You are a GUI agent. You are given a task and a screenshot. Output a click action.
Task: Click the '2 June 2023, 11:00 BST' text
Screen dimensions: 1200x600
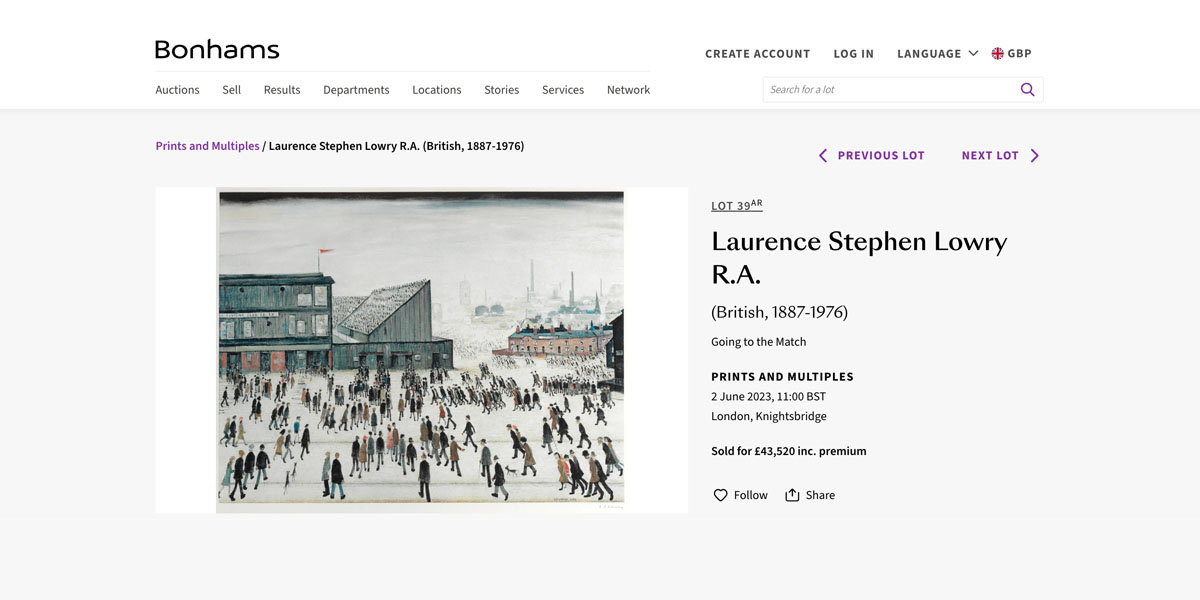point(769,397)
